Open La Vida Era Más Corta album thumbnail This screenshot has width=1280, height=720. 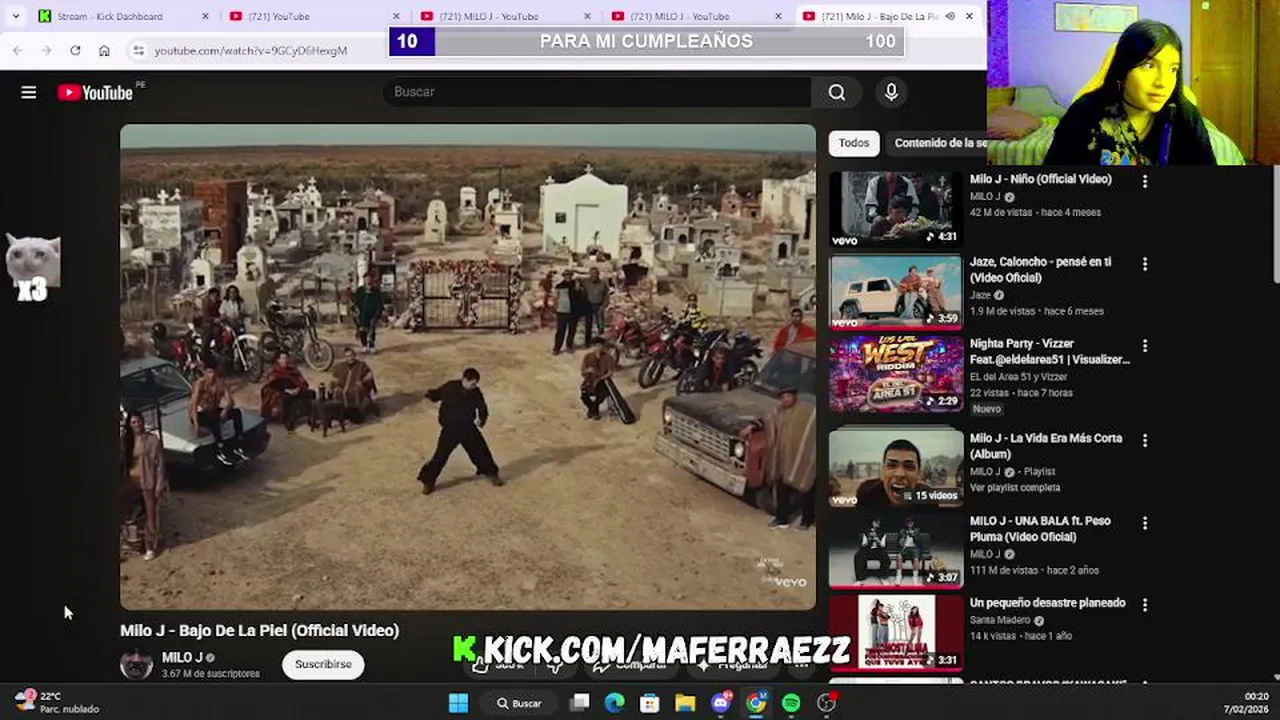click(895, 467)
